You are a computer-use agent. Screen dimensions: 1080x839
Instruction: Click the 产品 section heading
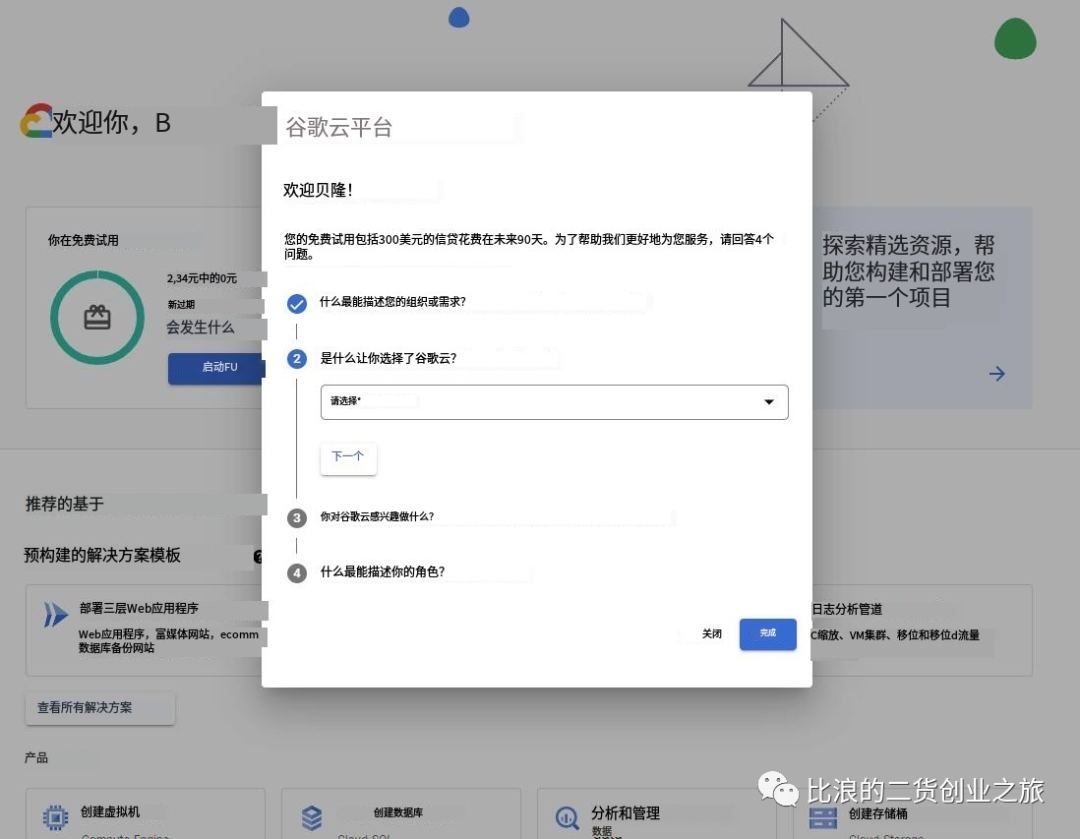[x=36, y=758]
